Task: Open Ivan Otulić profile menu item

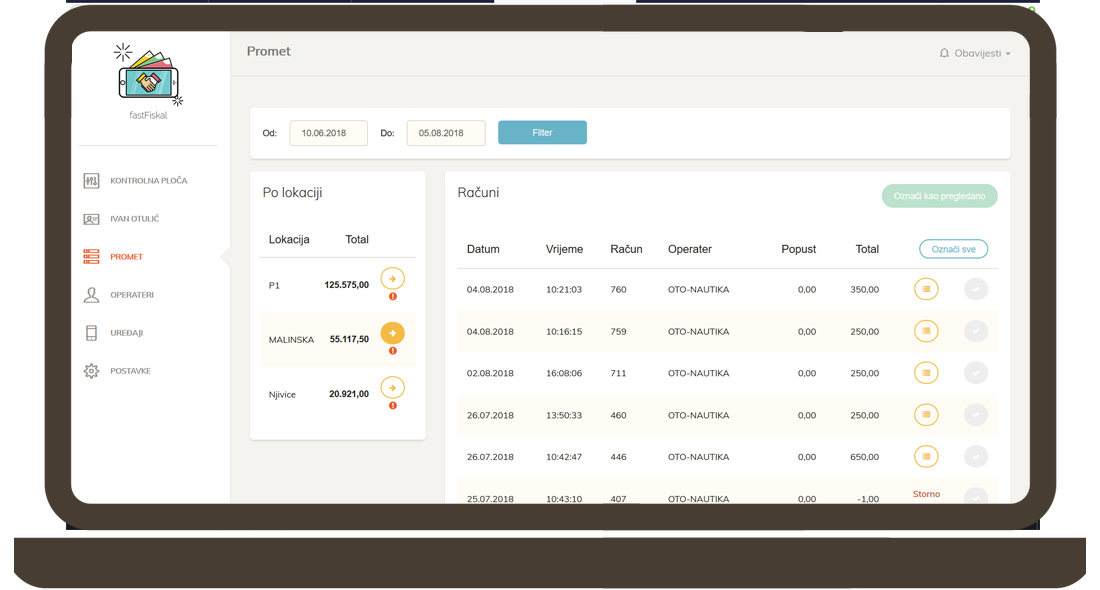Action: tap(134, 219)
